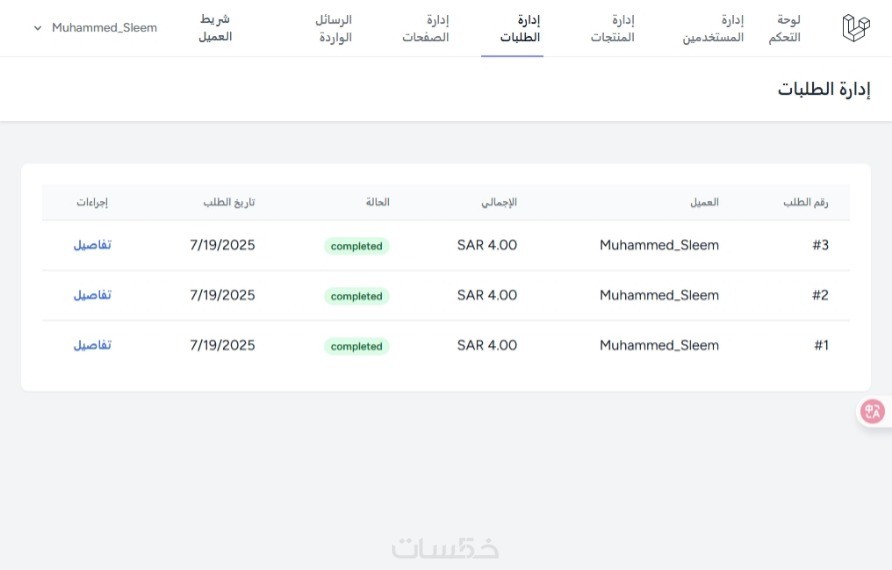Click تفاصيل link for order #1

tap(92, 345)
